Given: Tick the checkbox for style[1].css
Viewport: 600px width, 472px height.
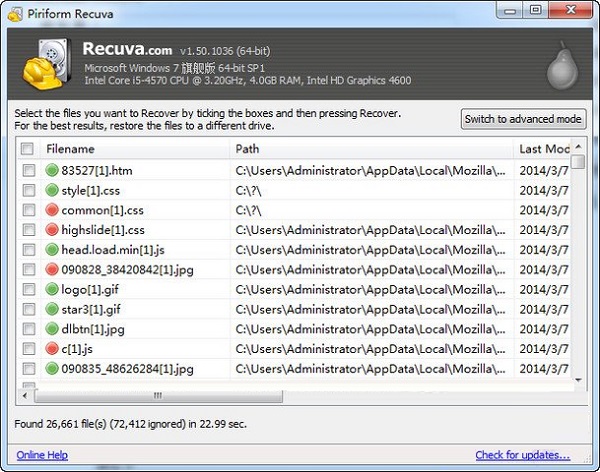Looking at the screenshot, I should pyautogui.click(x=29, y=190).
